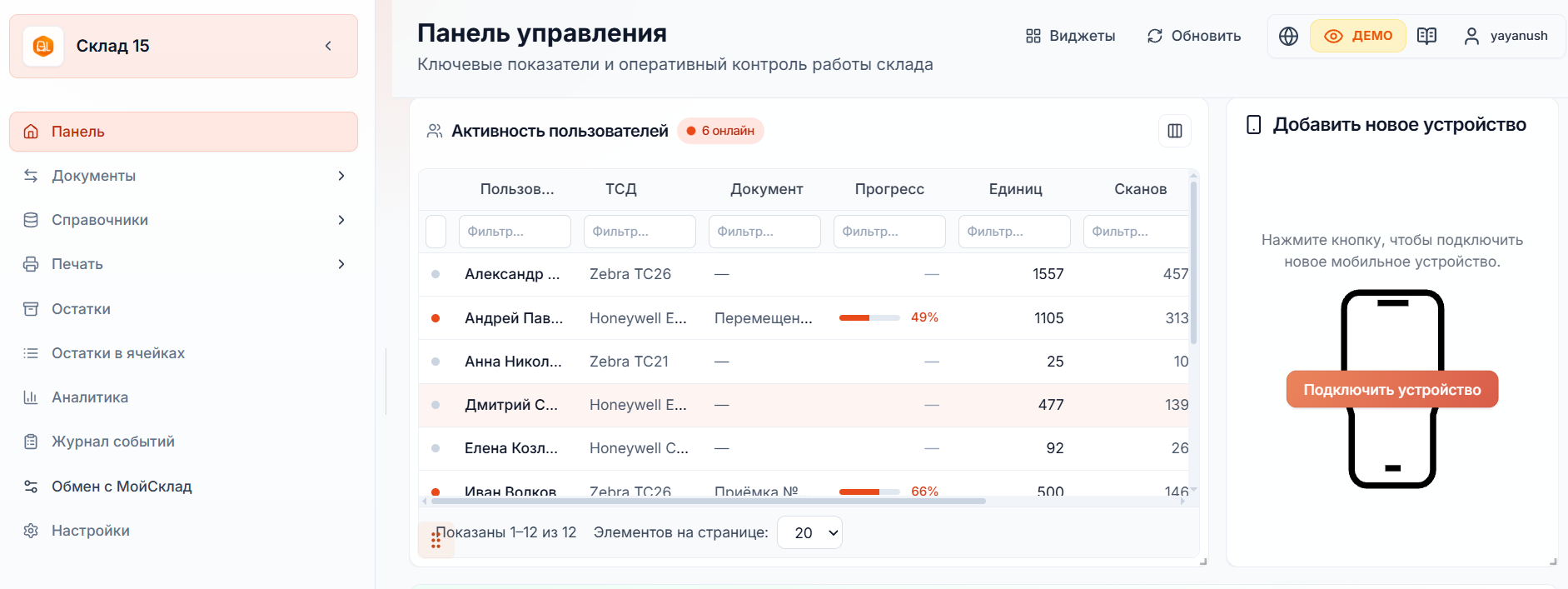Focus the ТСД filter field
Viewport: 1568px width, 589px height.
(640, 232)
